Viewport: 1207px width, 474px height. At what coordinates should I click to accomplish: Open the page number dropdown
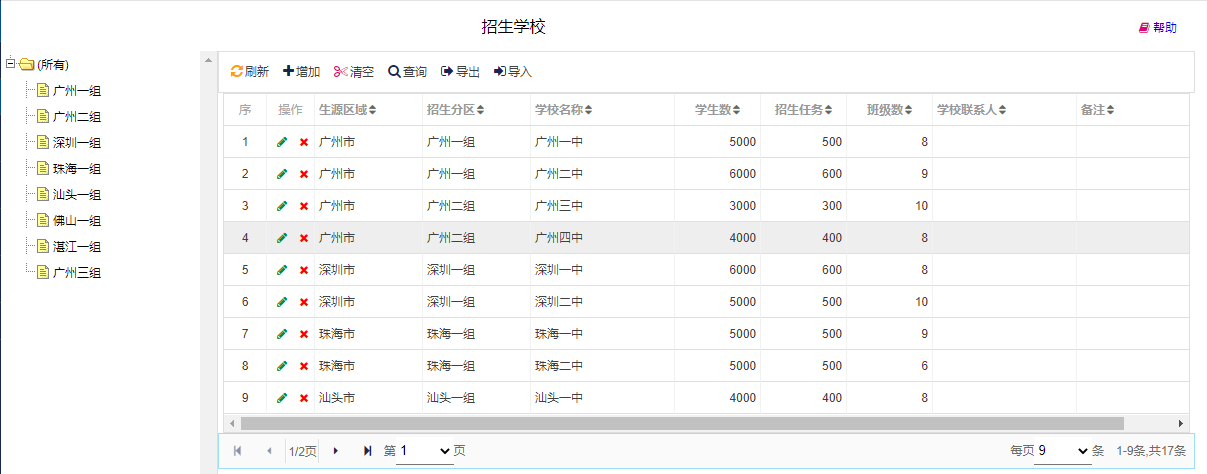point(426,451)
